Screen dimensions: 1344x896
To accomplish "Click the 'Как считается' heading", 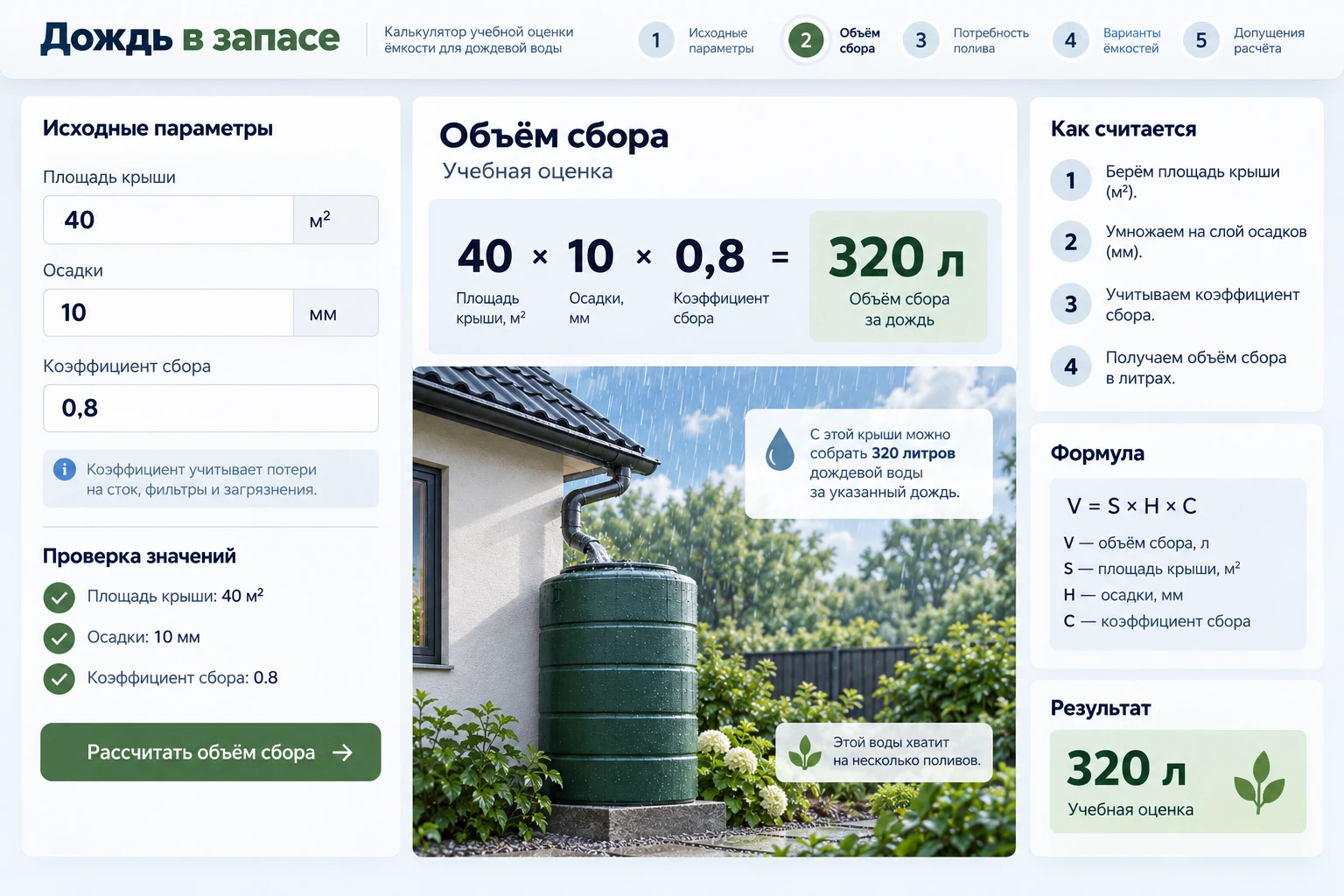I will pyautogui.click(x=1123, y=129).
